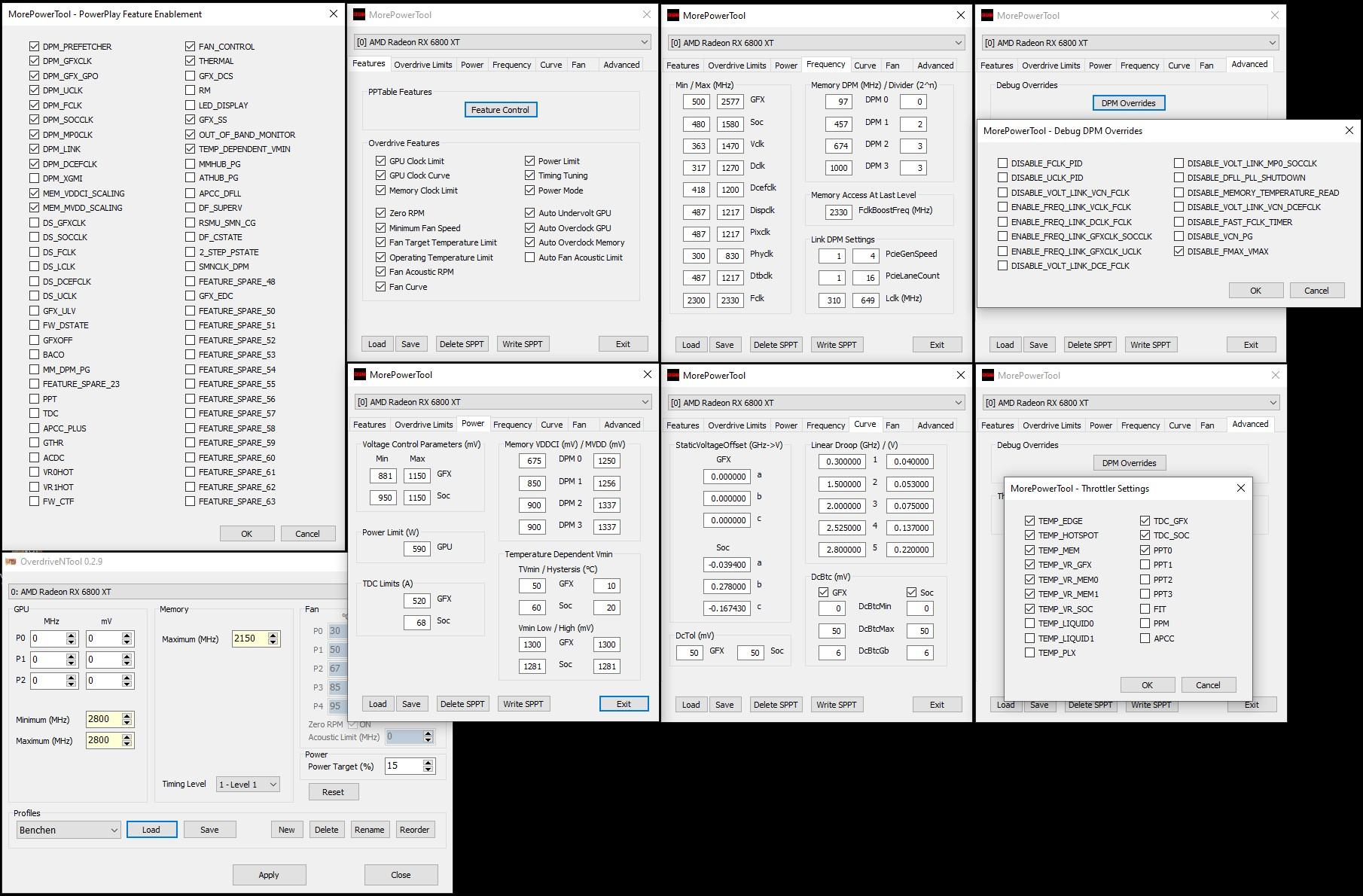Switch to Features tab in the Frequency tab window

[683, 66]
